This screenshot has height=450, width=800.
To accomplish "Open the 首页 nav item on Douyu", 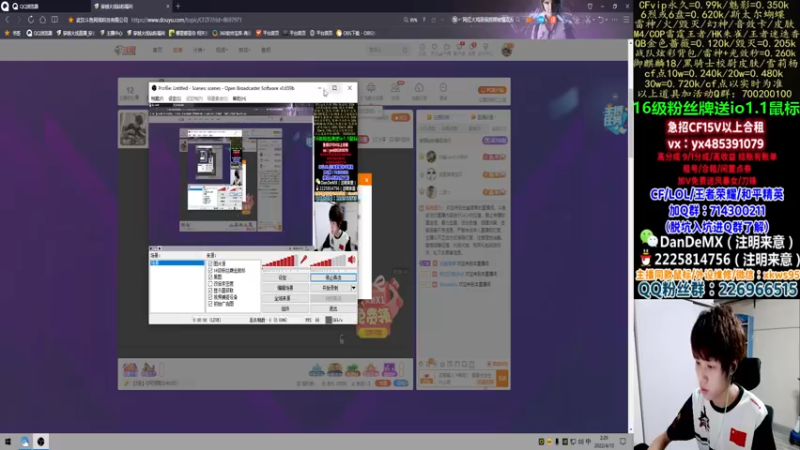I will tap(158, 50).
